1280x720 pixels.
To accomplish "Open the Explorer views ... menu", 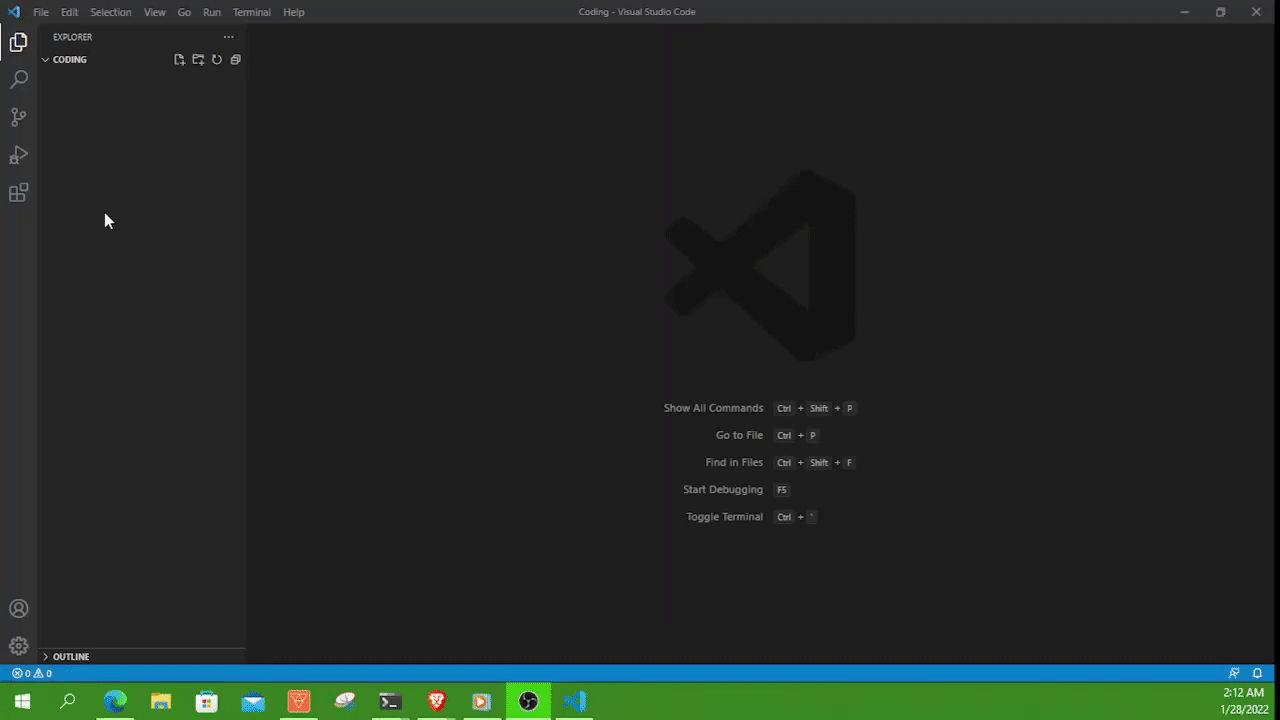I will pyautogui.click(x=228, y=37).
